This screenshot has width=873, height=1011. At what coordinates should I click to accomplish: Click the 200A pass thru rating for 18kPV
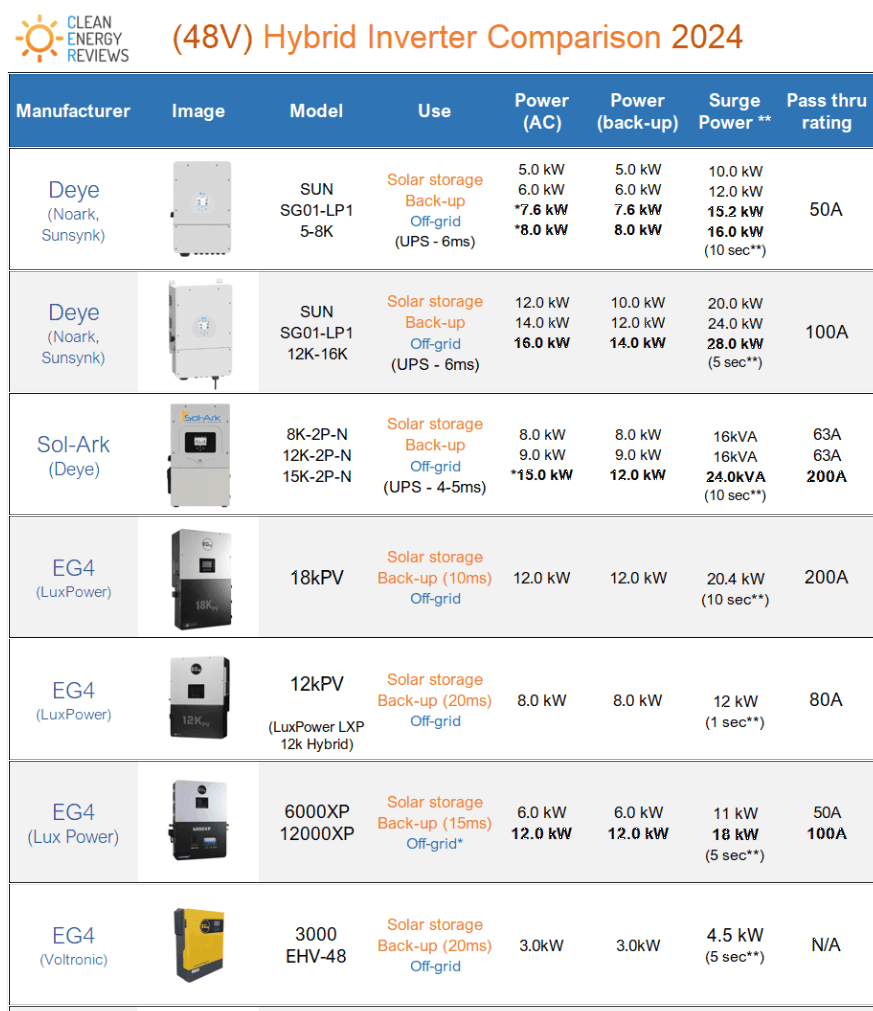[x=826, y=577]
